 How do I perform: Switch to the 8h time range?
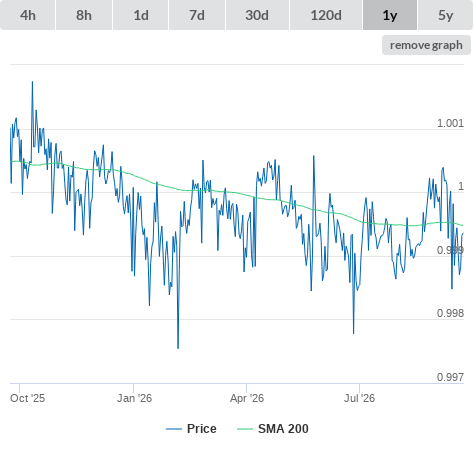pos(84,15)
